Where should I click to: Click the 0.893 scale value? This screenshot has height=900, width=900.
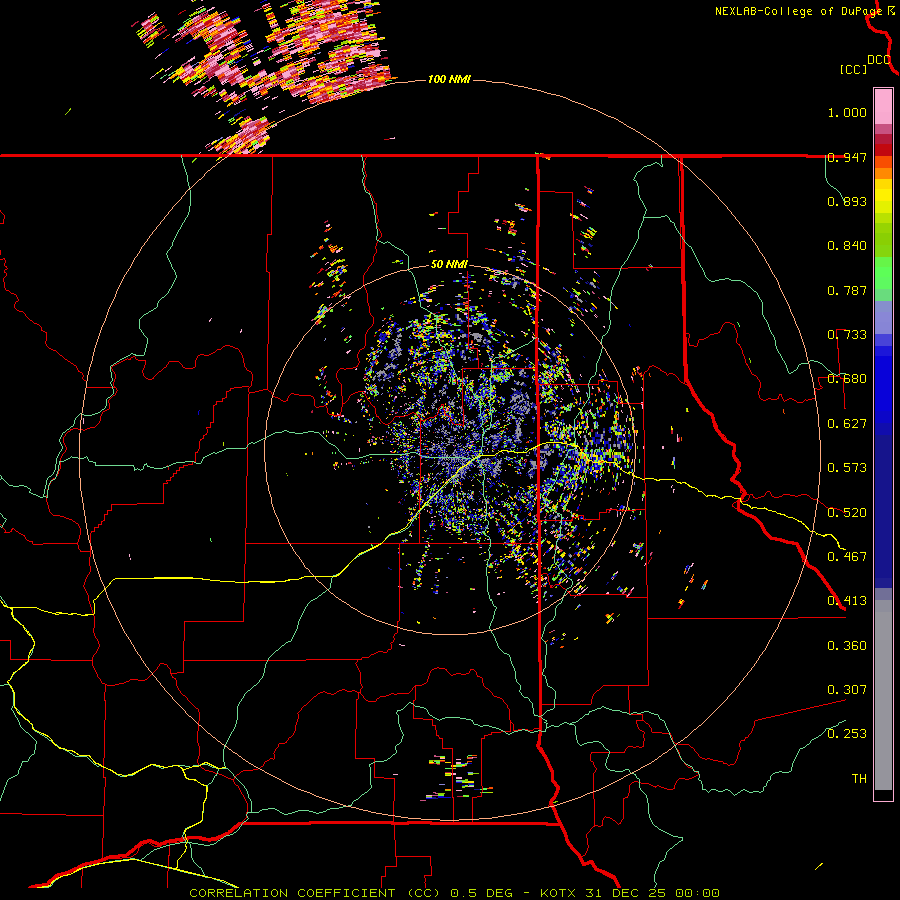847,201
